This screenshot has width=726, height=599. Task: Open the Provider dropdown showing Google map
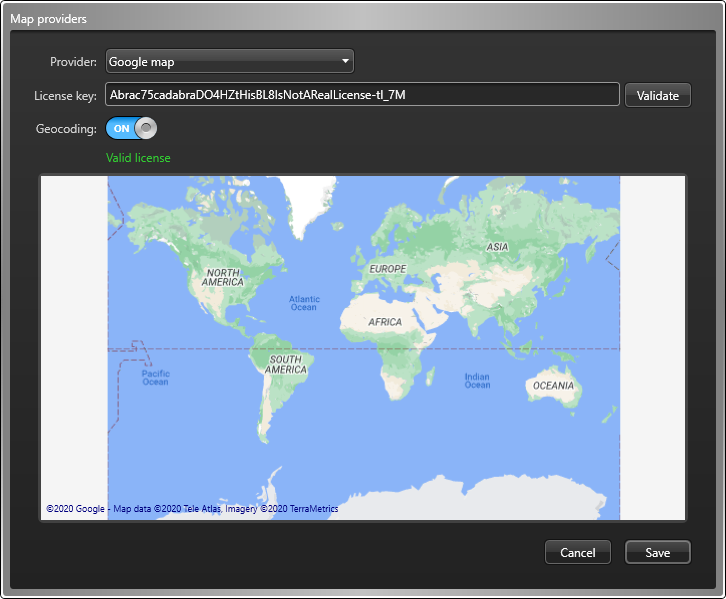[229, 62]
